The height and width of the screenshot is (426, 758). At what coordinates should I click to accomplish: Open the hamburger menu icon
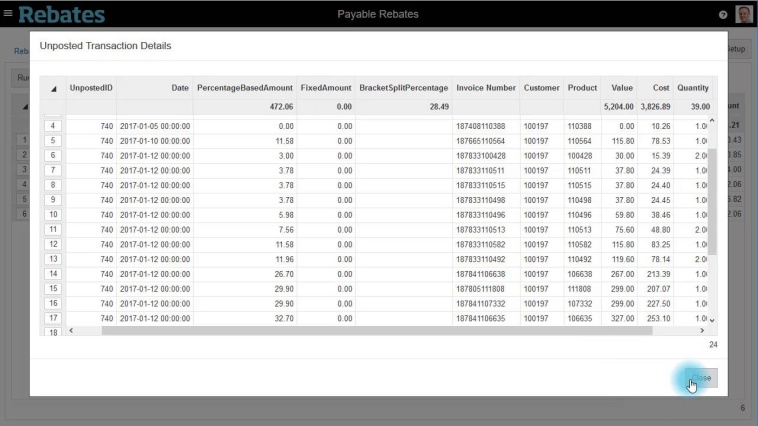coord(8,13)
